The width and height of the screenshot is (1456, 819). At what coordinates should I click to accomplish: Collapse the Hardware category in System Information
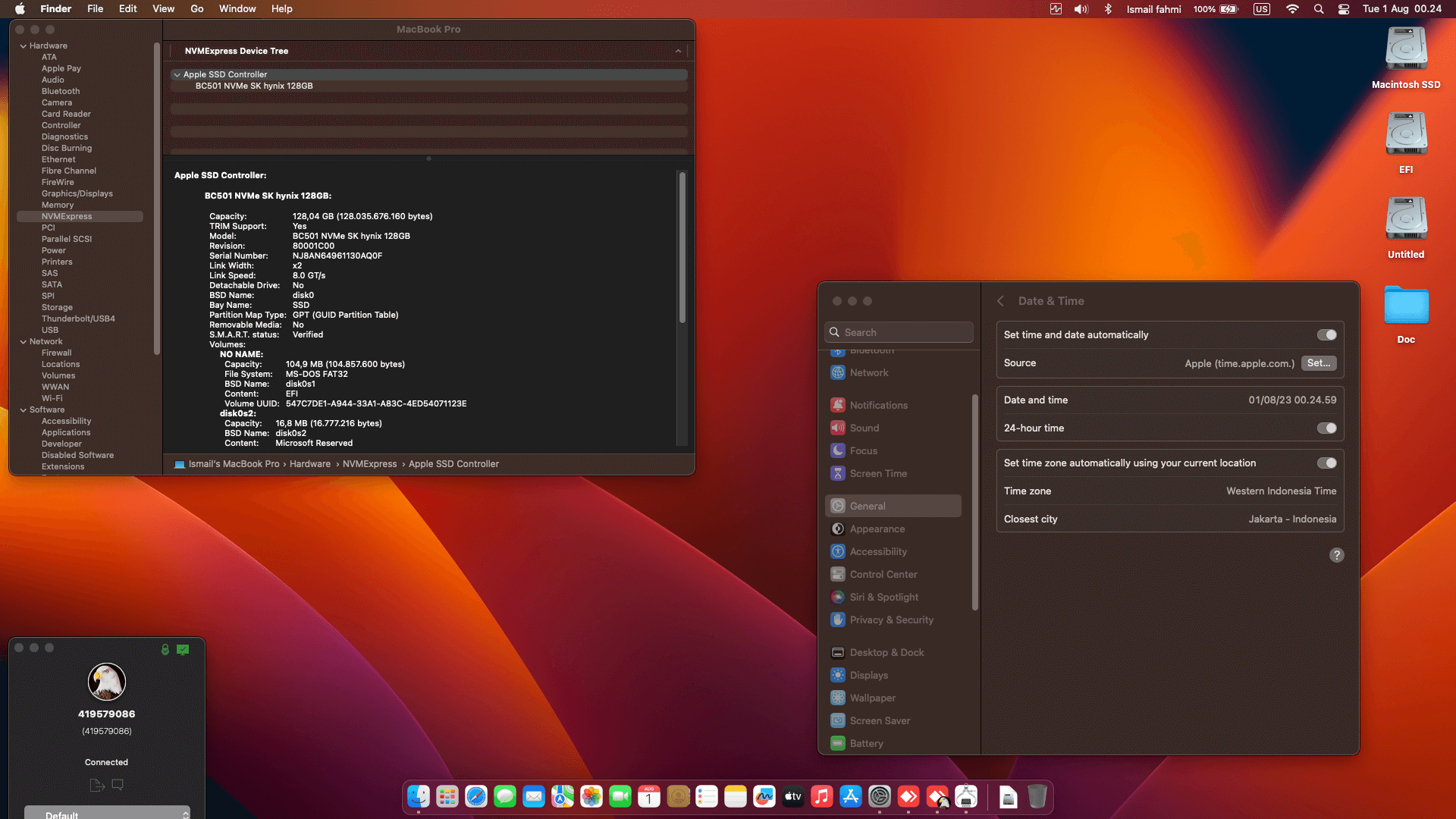pos(24,45)
